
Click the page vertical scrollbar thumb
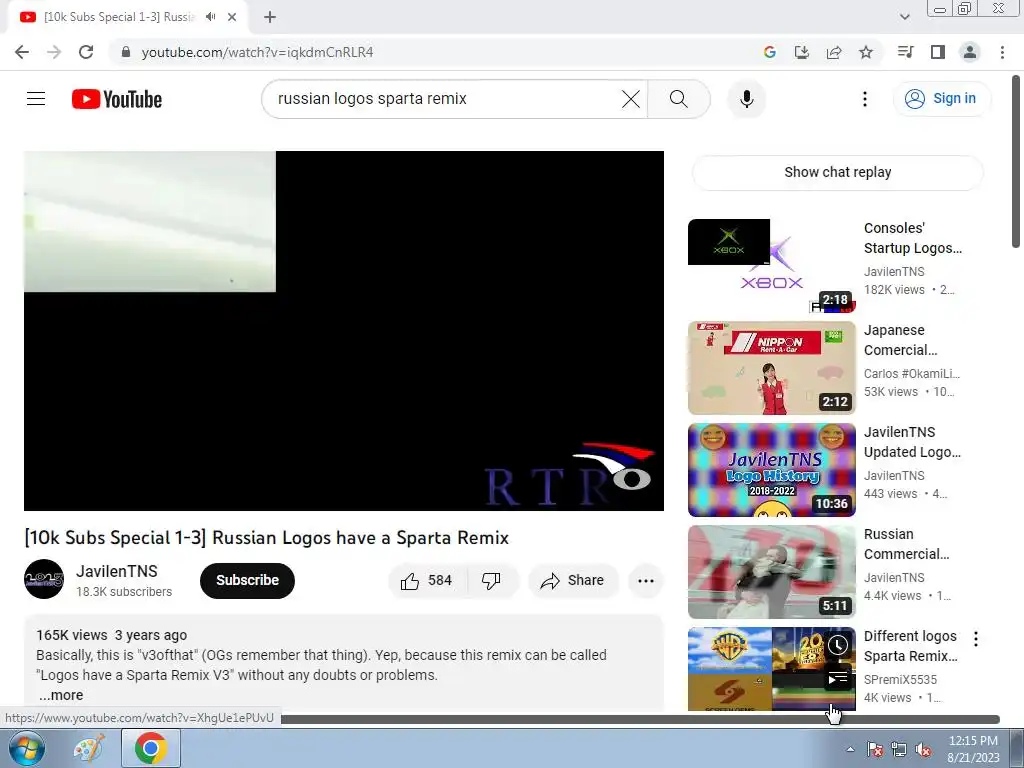click(1016, 162)
